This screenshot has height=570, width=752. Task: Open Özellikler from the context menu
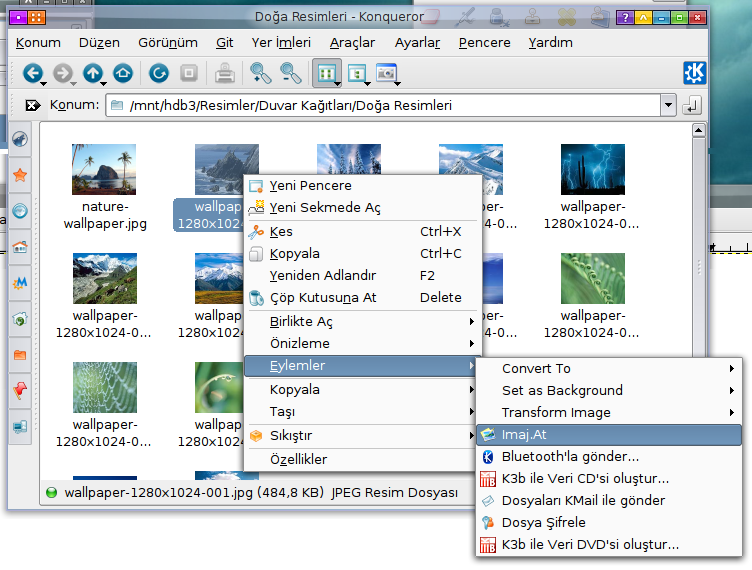point(362,460)
